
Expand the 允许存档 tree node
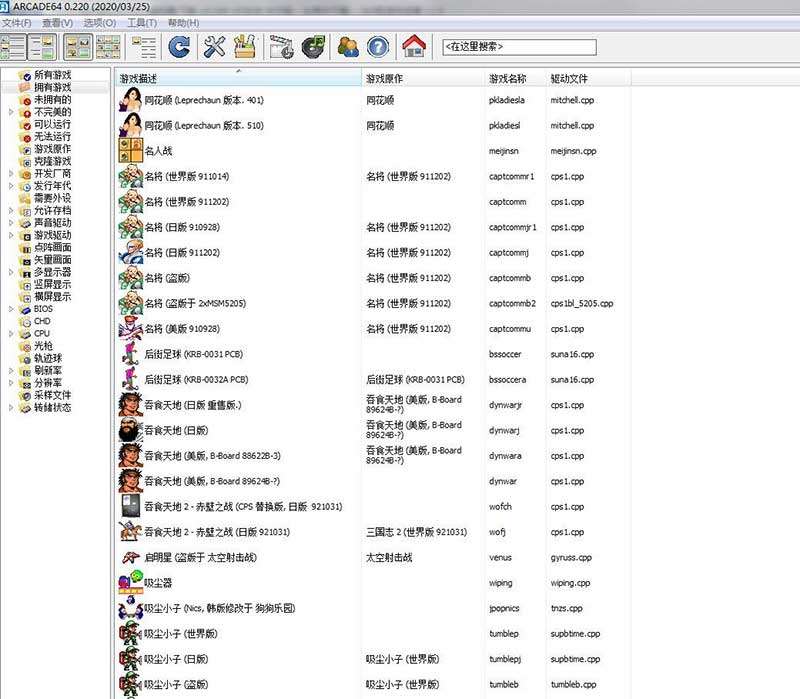tap(11, 210)
